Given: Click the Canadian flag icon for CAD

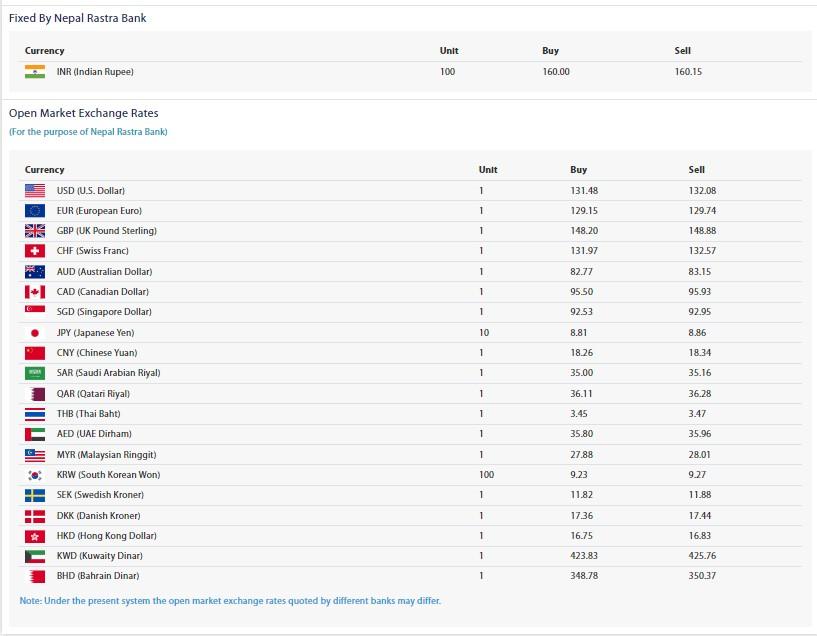Looking at the screenshot, I should [x=35, y=292].
